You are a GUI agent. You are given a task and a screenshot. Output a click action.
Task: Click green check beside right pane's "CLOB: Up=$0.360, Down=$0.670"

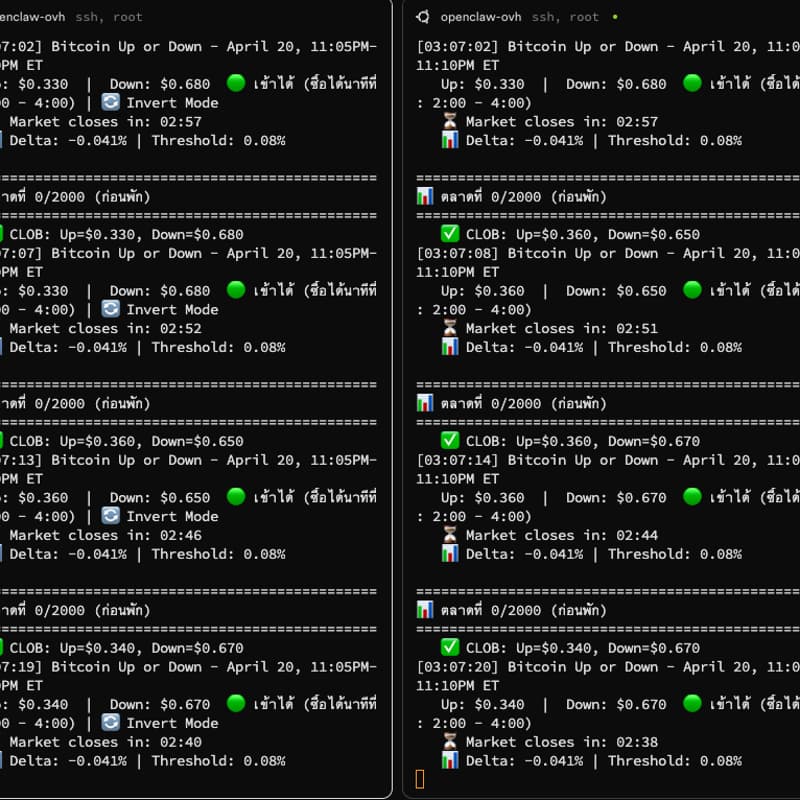click(x=450, y=441)
